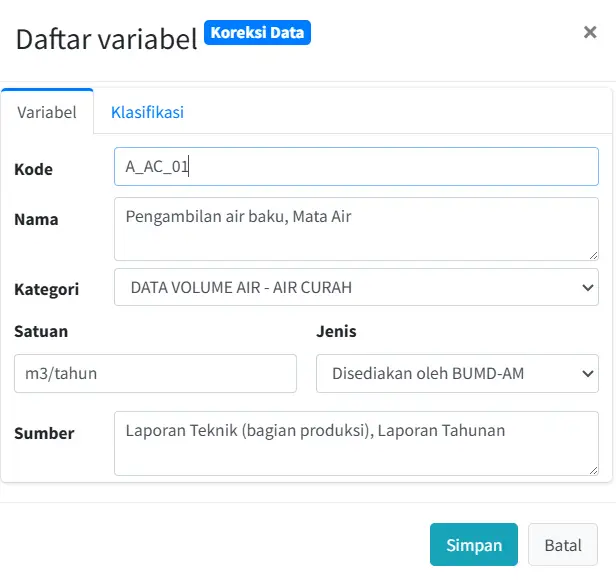Screen dimensions: 616x582
Task: Focus the Kode field containing A_AC_01
Action: tap(356, 167)
